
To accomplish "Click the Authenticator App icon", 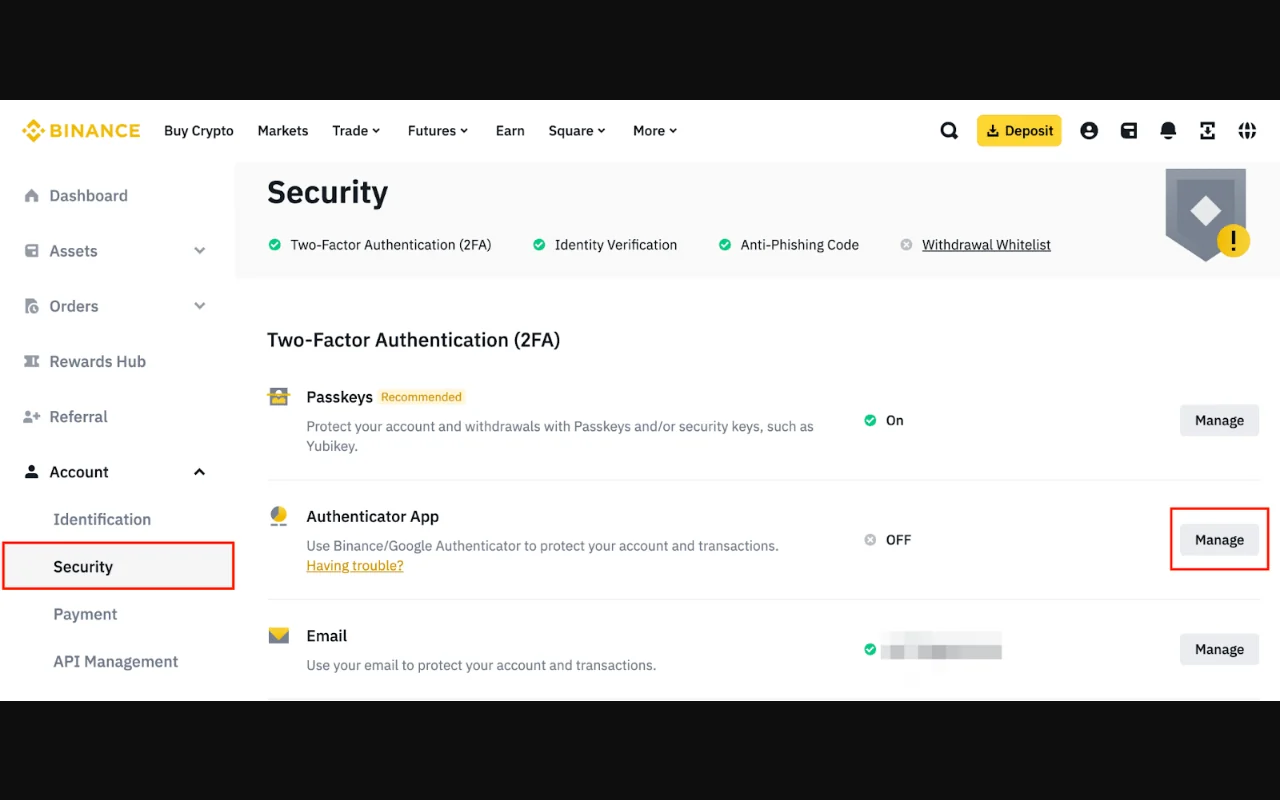I will pyautogui.click(x=278, y=516).
